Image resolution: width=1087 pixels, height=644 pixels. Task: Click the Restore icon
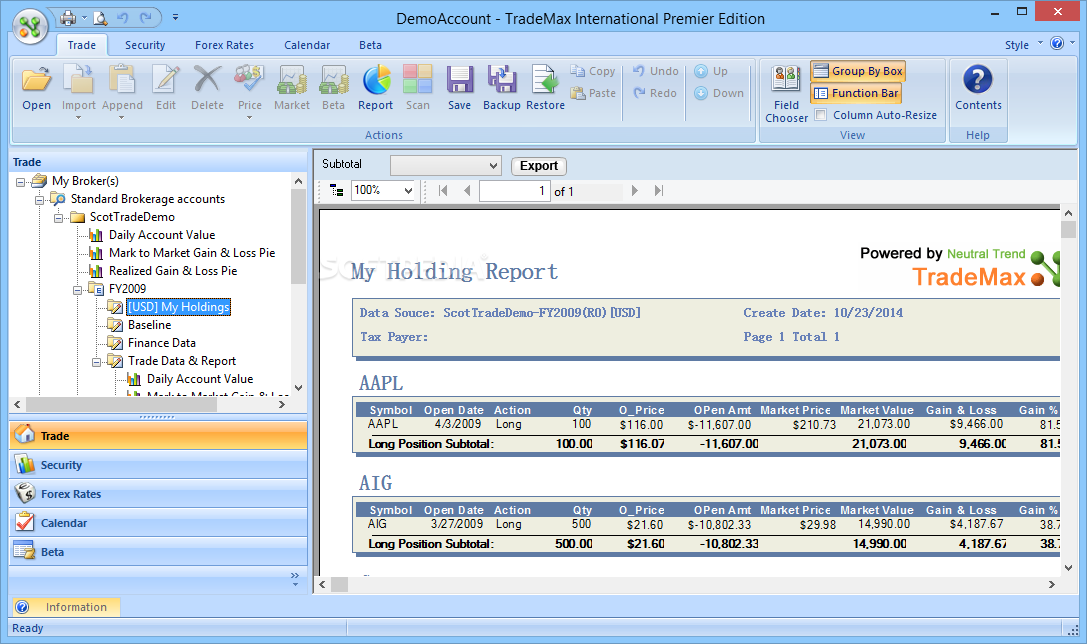[x=545, y=80]
